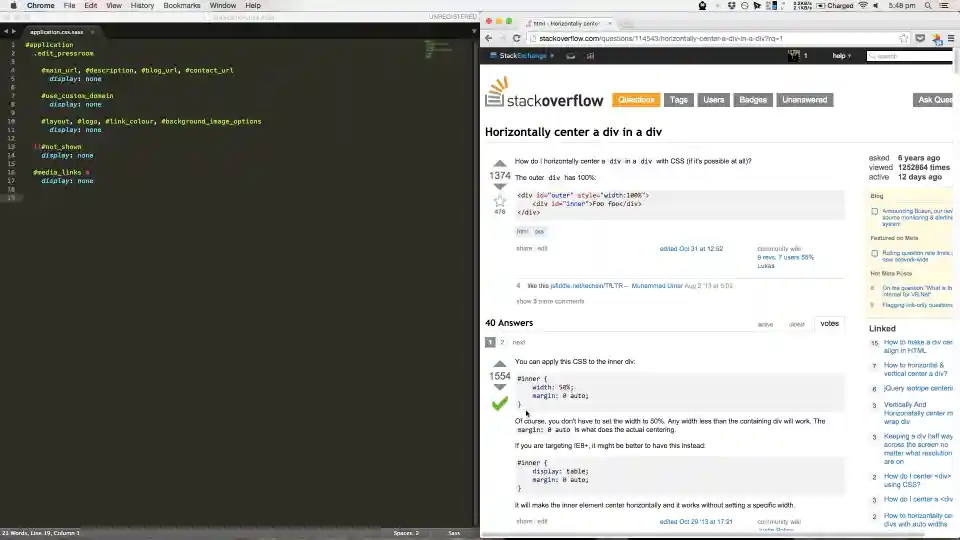Open the StackExchange site dropdown
Image resolution: width=960 pixels, height=540 pixels.
pyautogui.click(x=522, y=56)
